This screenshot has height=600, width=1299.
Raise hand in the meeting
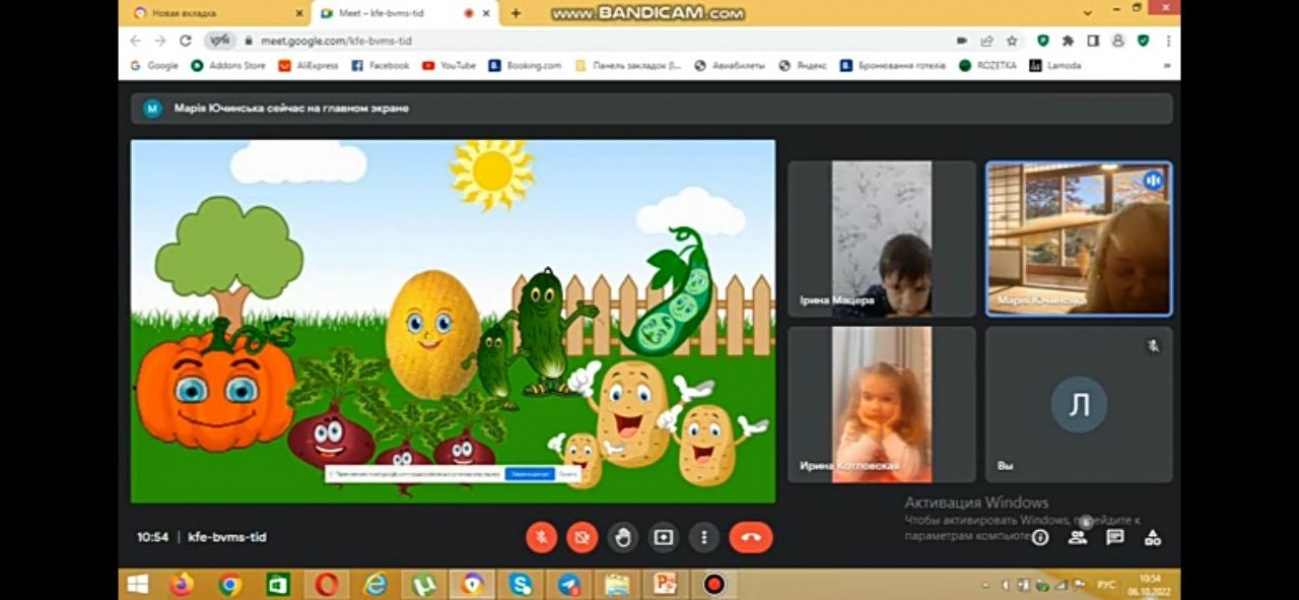tap(623, 537)
